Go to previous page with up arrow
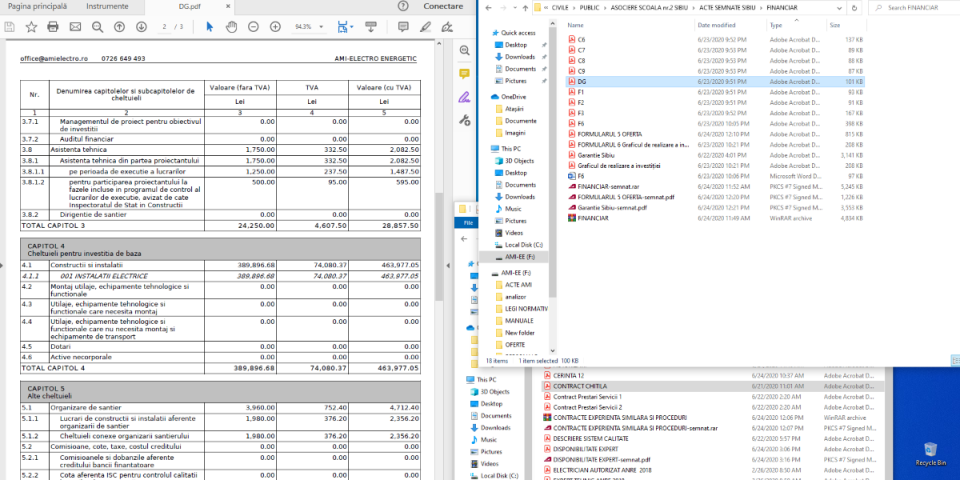 (119, 27)
